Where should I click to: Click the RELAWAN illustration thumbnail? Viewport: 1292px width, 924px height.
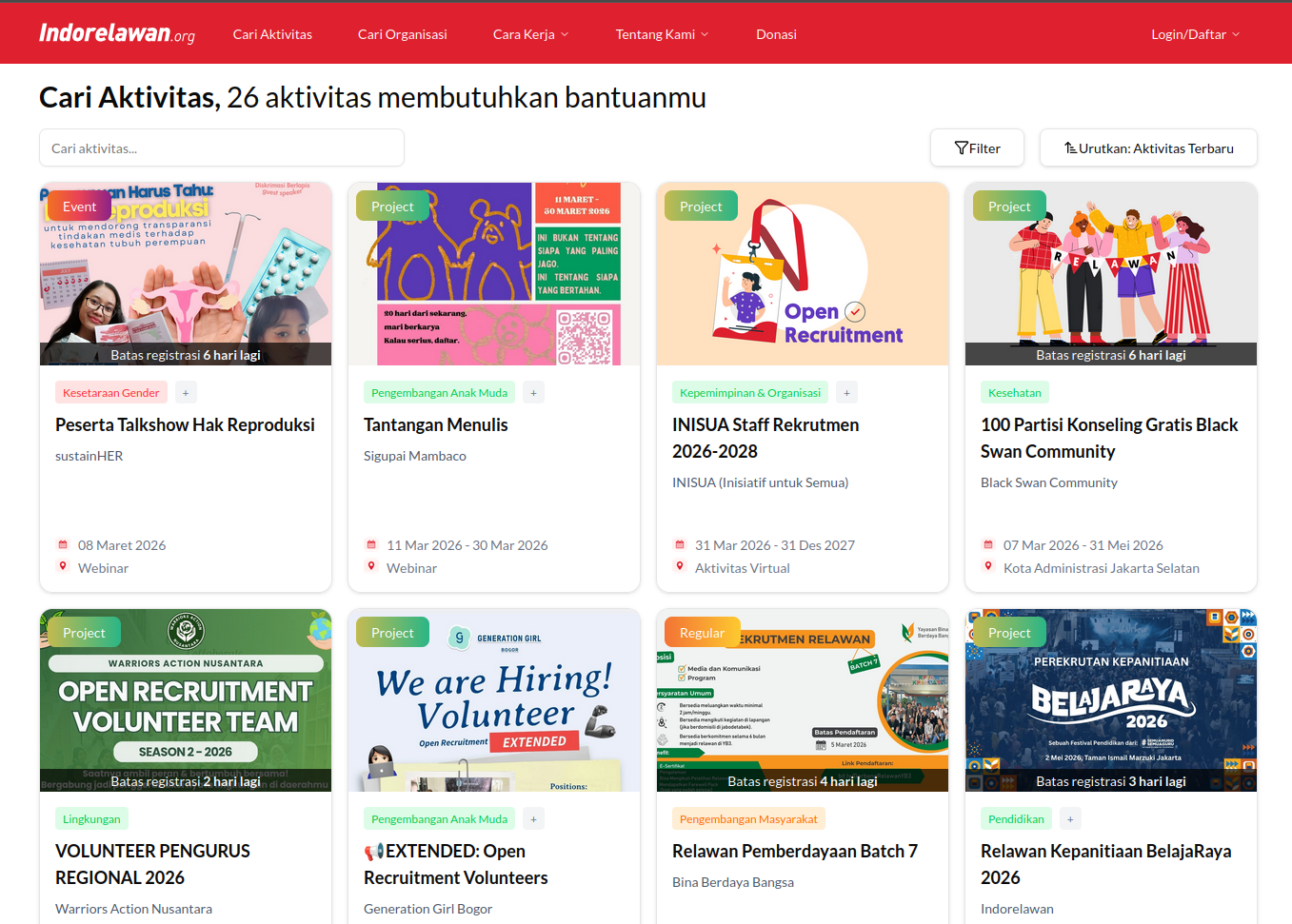tap(1111, 274)
